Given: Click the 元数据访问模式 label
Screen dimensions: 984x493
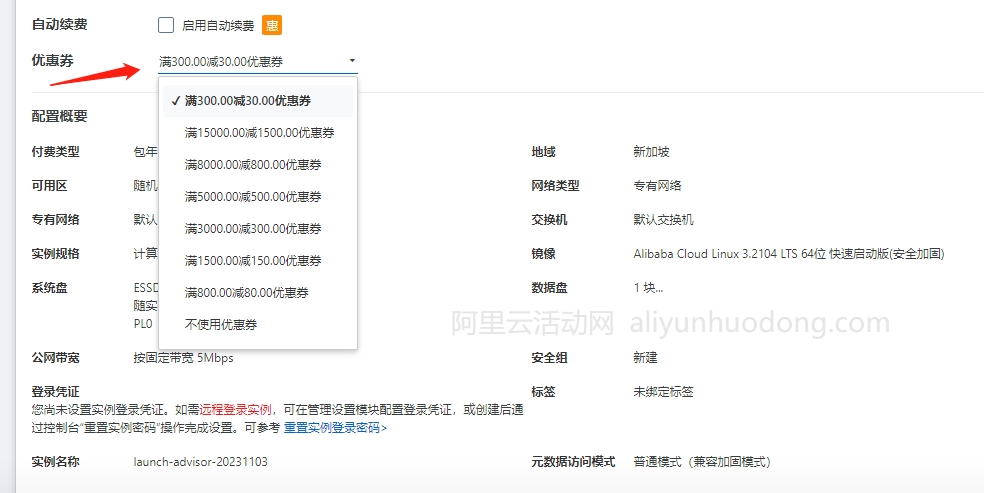Looking at the screenshot, I should tap(573, 462).
